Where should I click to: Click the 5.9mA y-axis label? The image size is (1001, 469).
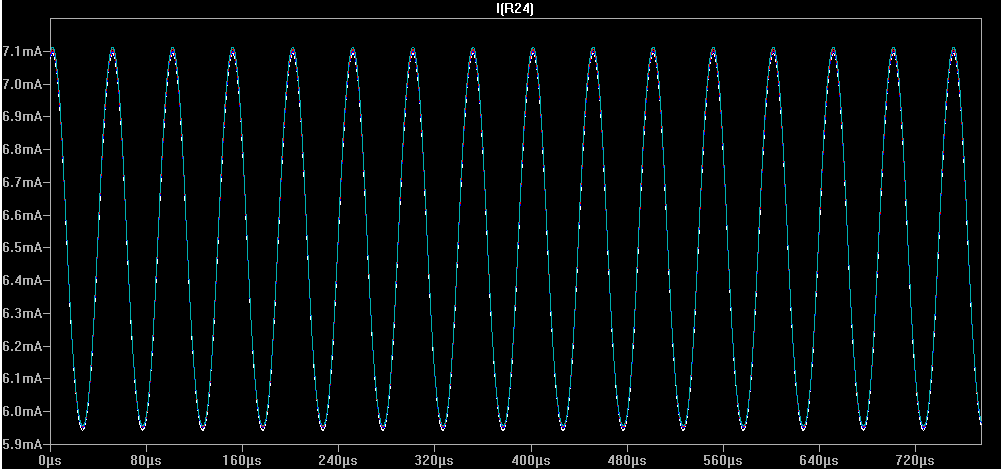pyautogui.click(x=20, y=444)
